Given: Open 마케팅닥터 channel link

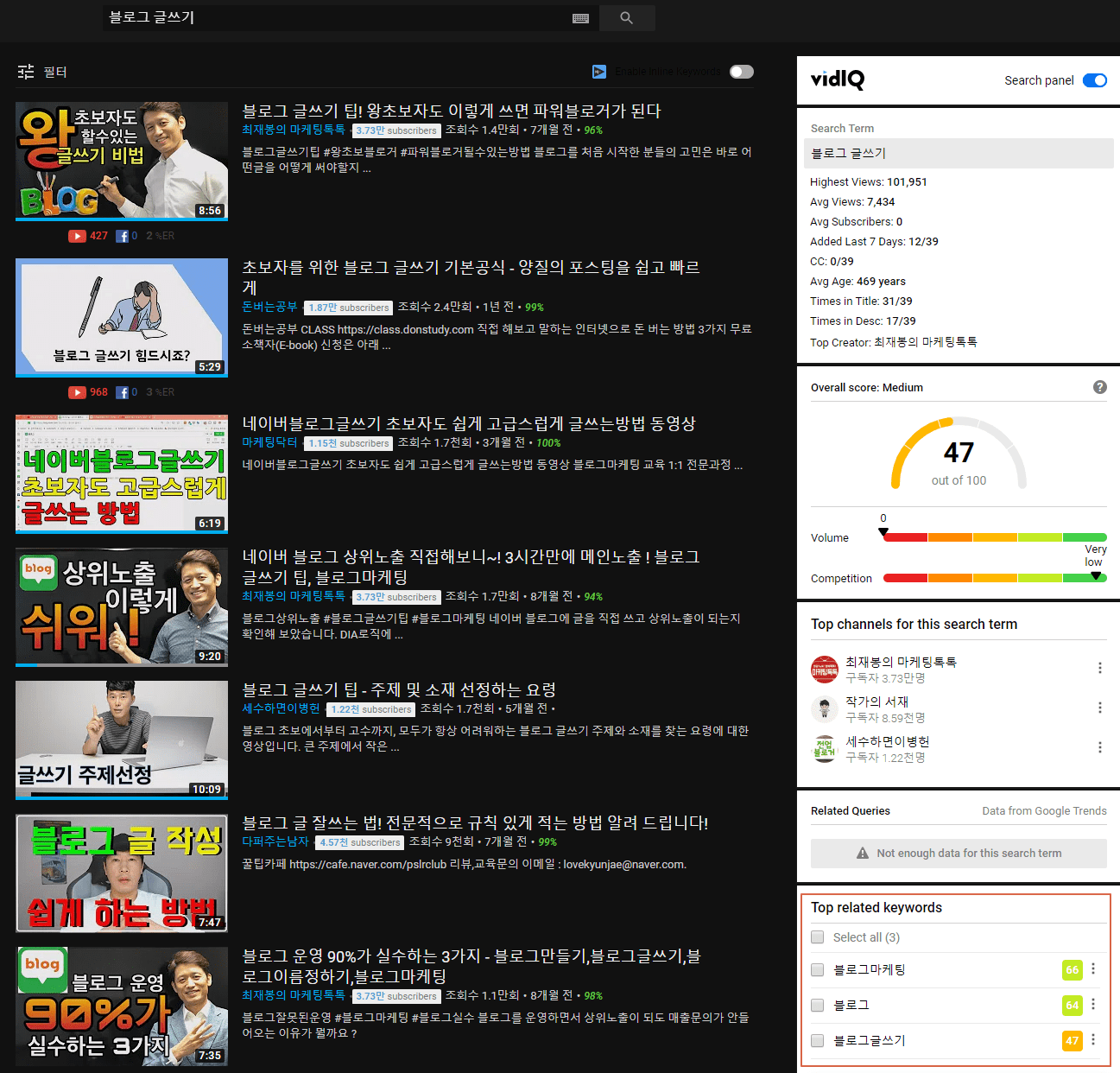Looking at the screenshot, I should [269, 442].
